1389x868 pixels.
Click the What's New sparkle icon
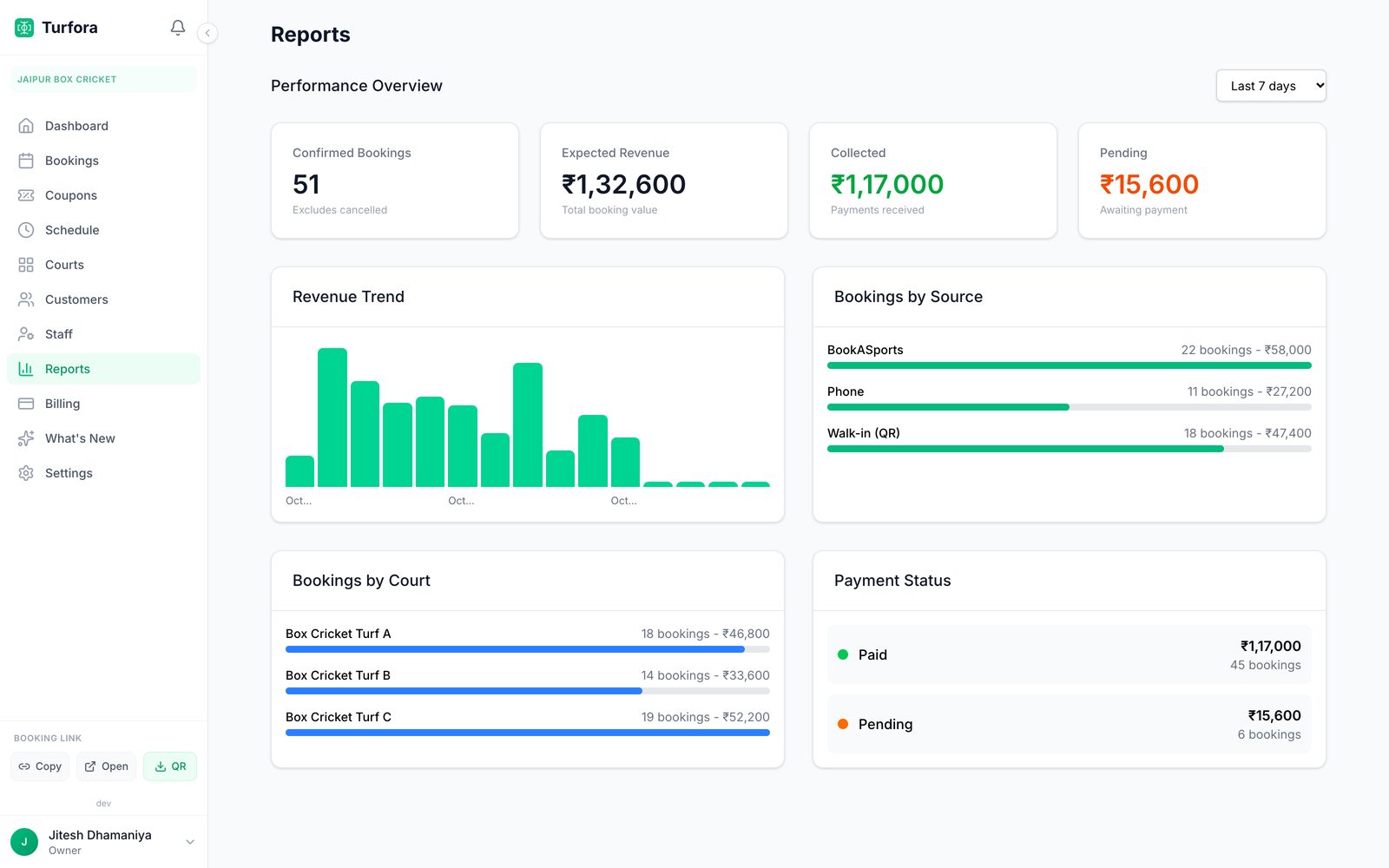tap(26, 438)
